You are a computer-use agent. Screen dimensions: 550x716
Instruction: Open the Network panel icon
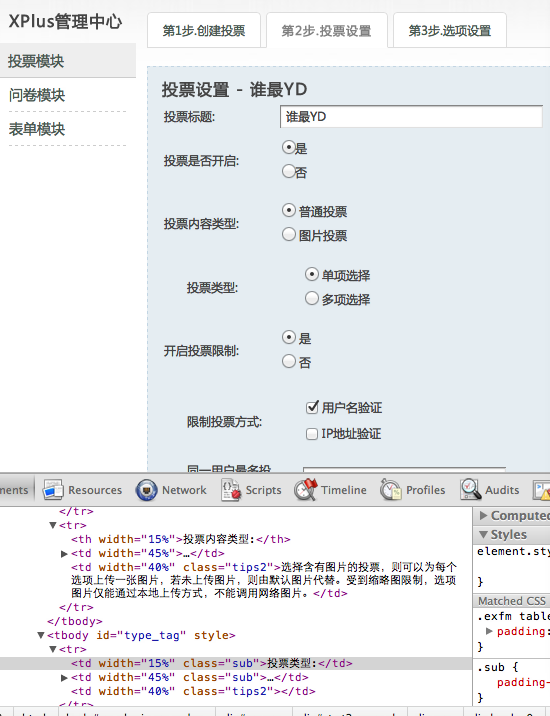coord(146,490)
